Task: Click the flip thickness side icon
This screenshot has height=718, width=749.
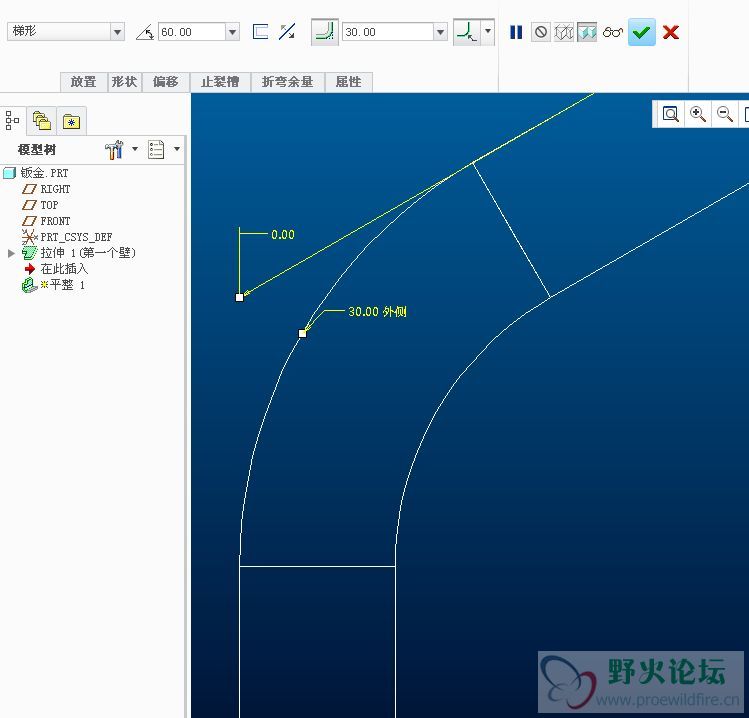Action: click(x=287, y=32)
